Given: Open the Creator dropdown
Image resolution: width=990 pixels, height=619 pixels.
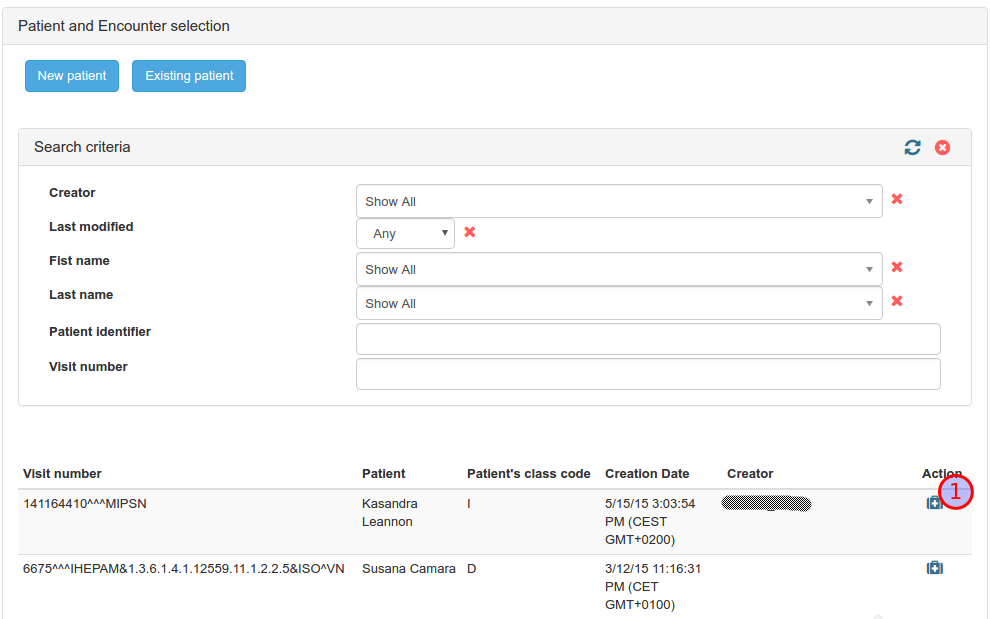Looking at the screenshot, I should click(618, 201).
